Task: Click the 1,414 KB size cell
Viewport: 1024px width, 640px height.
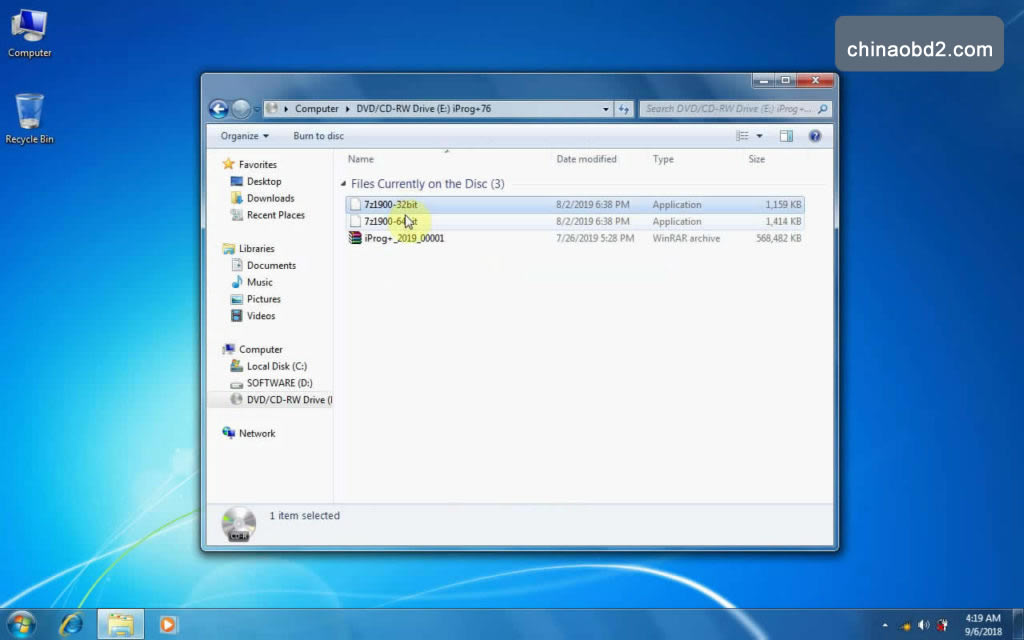Action: pos(783,221)
